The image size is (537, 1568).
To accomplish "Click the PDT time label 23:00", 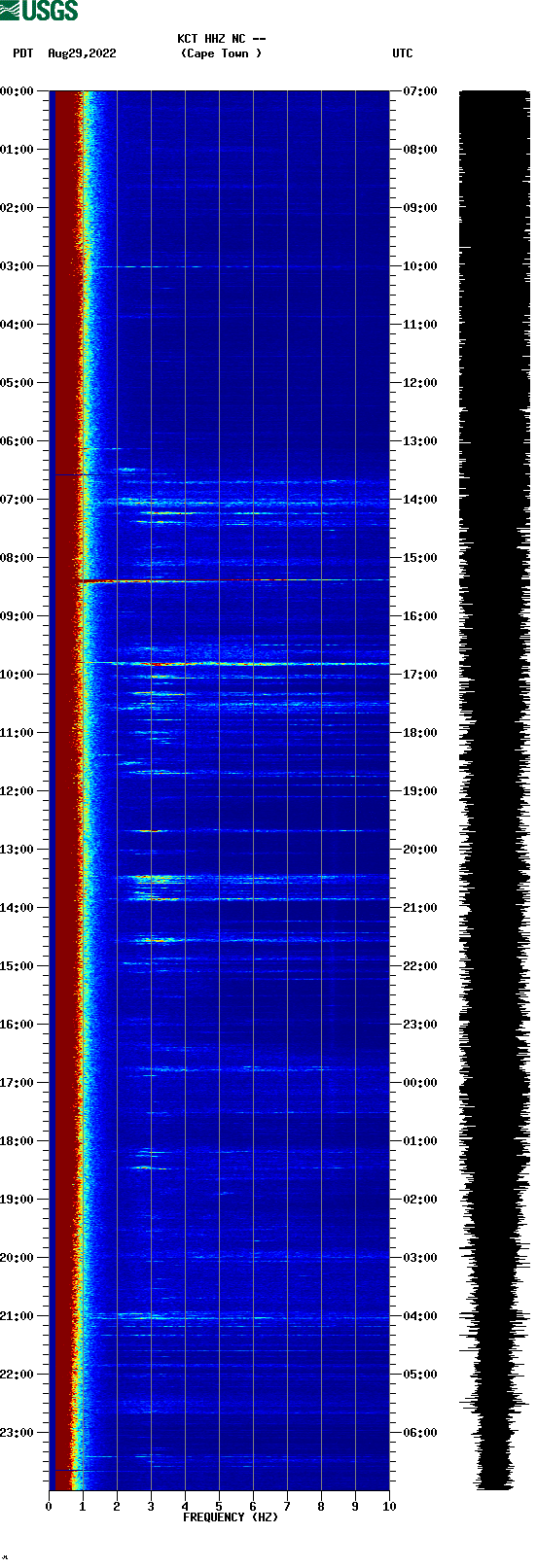I will [17, 1433].
